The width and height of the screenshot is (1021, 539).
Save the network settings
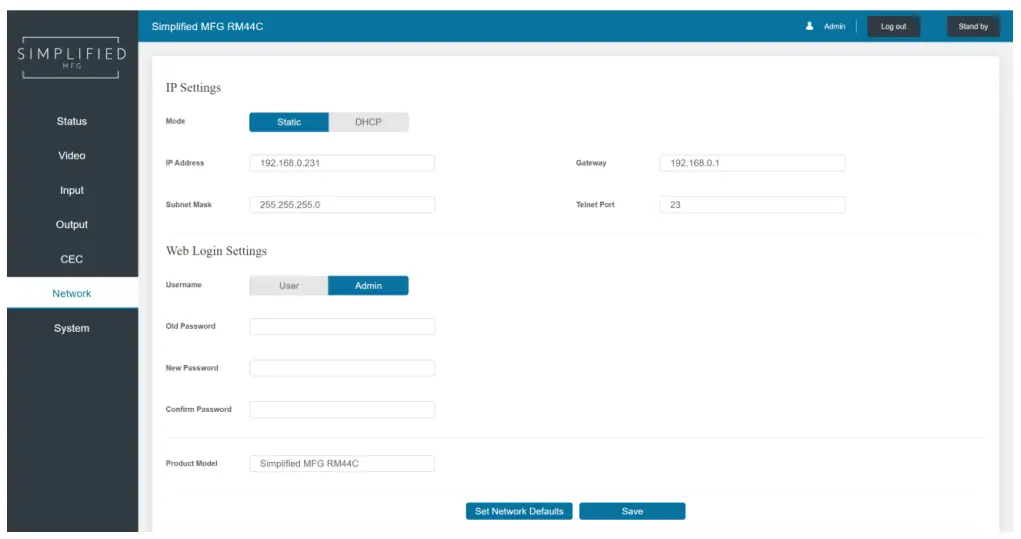pos(632,511)
